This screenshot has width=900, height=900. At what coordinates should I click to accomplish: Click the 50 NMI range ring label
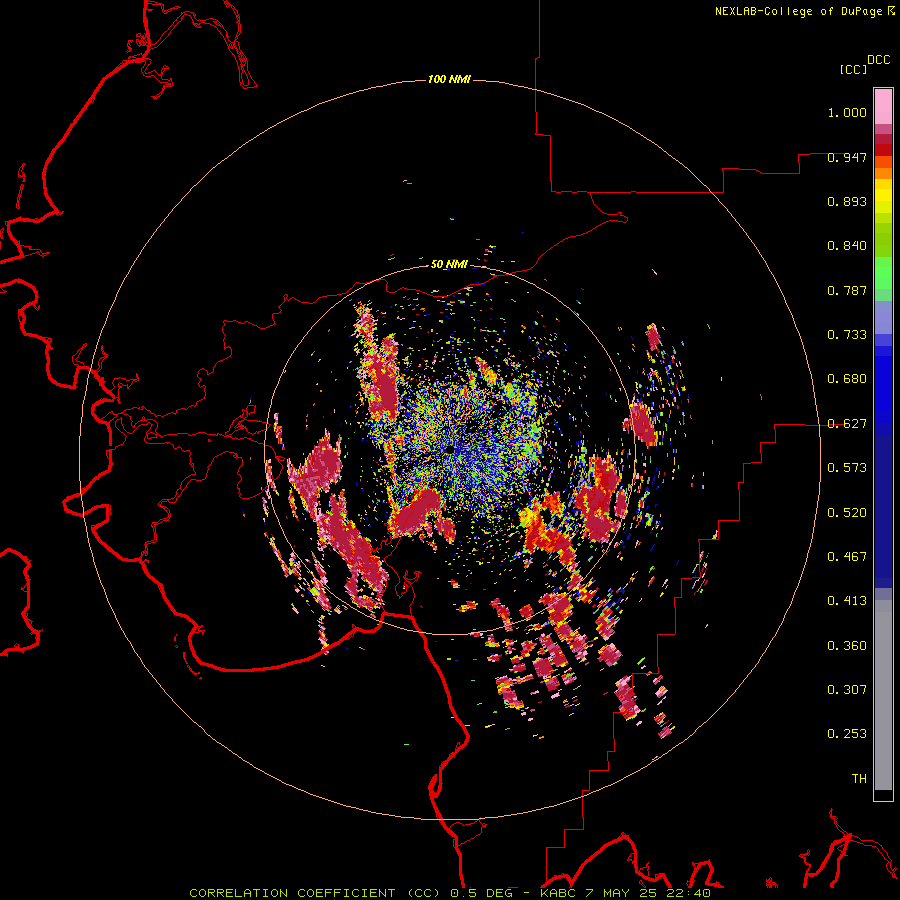click(449, 264)
